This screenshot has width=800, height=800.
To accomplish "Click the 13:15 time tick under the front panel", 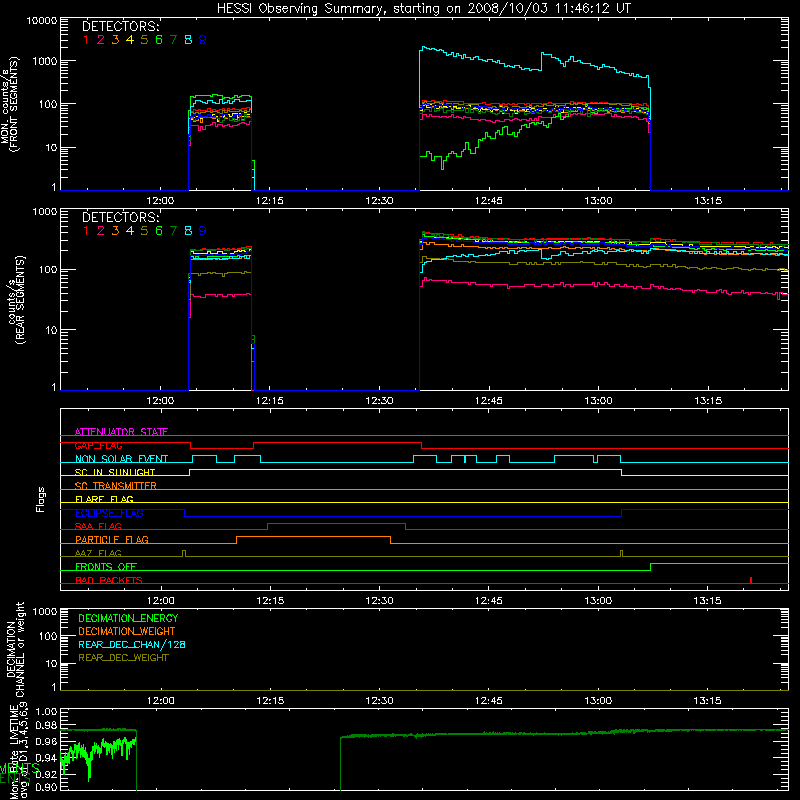I will tap(708, 201).
